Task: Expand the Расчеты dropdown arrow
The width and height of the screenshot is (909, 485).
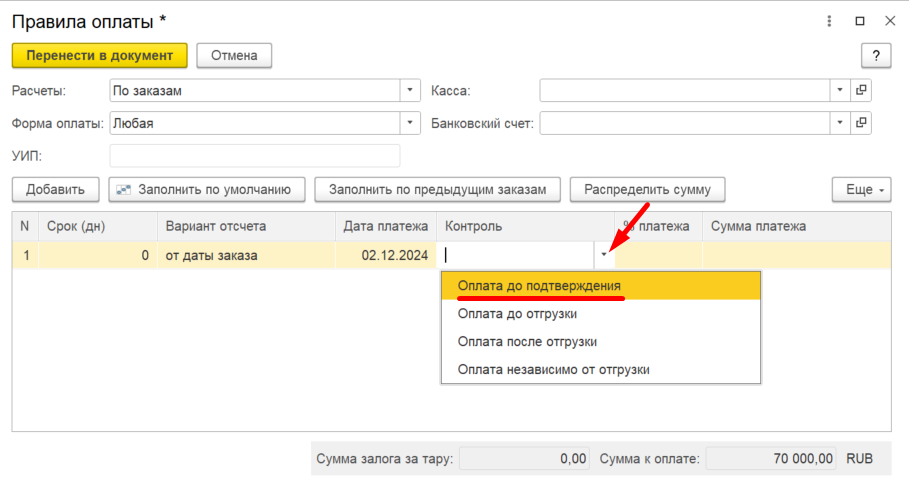Action: click(410, 90)
